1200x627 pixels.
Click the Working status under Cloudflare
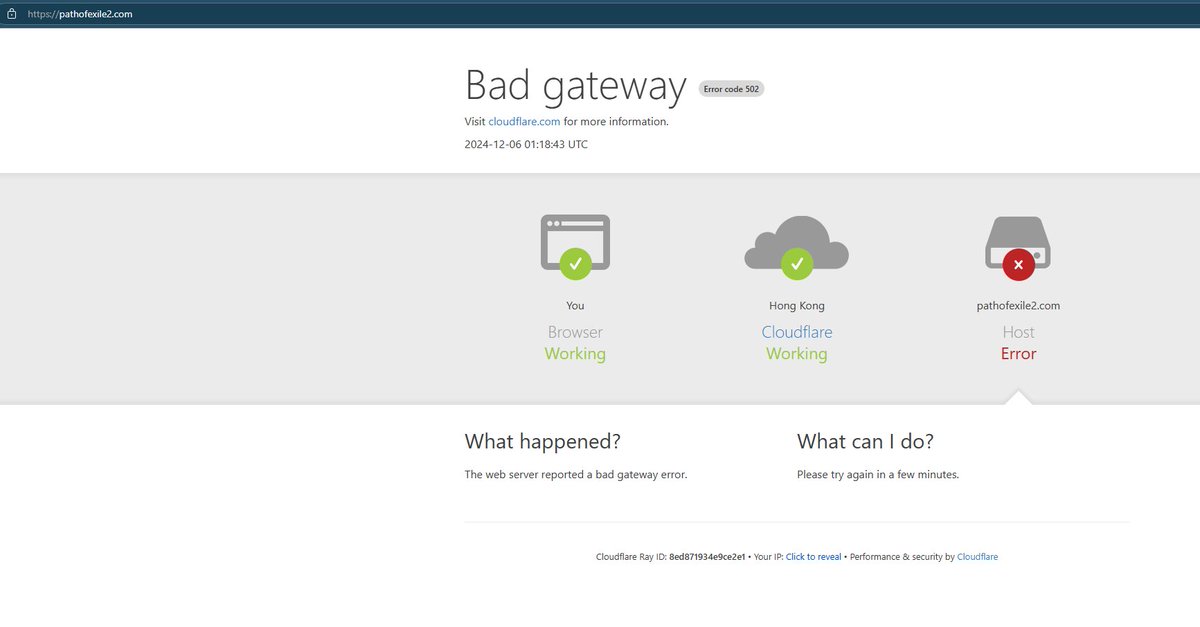point(797,354)
